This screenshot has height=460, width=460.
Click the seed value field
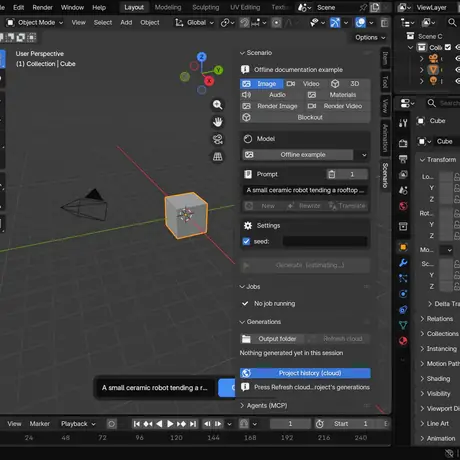tap(325, 241)
